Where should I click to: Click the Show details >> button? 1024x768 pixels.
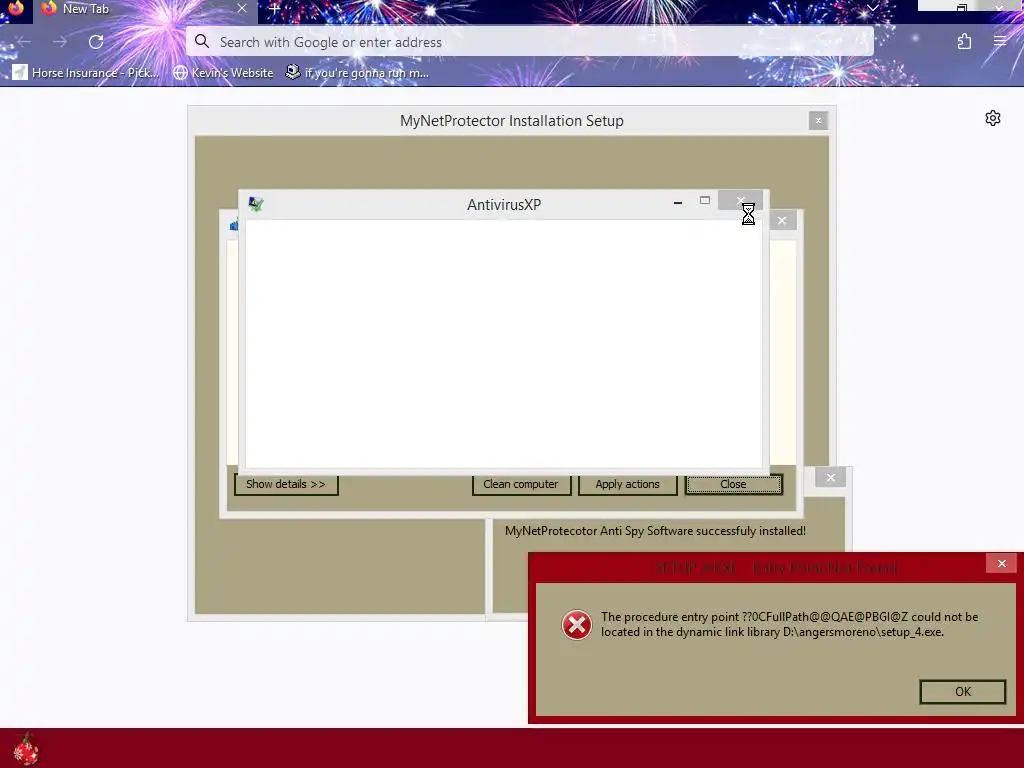click(286, 484)
